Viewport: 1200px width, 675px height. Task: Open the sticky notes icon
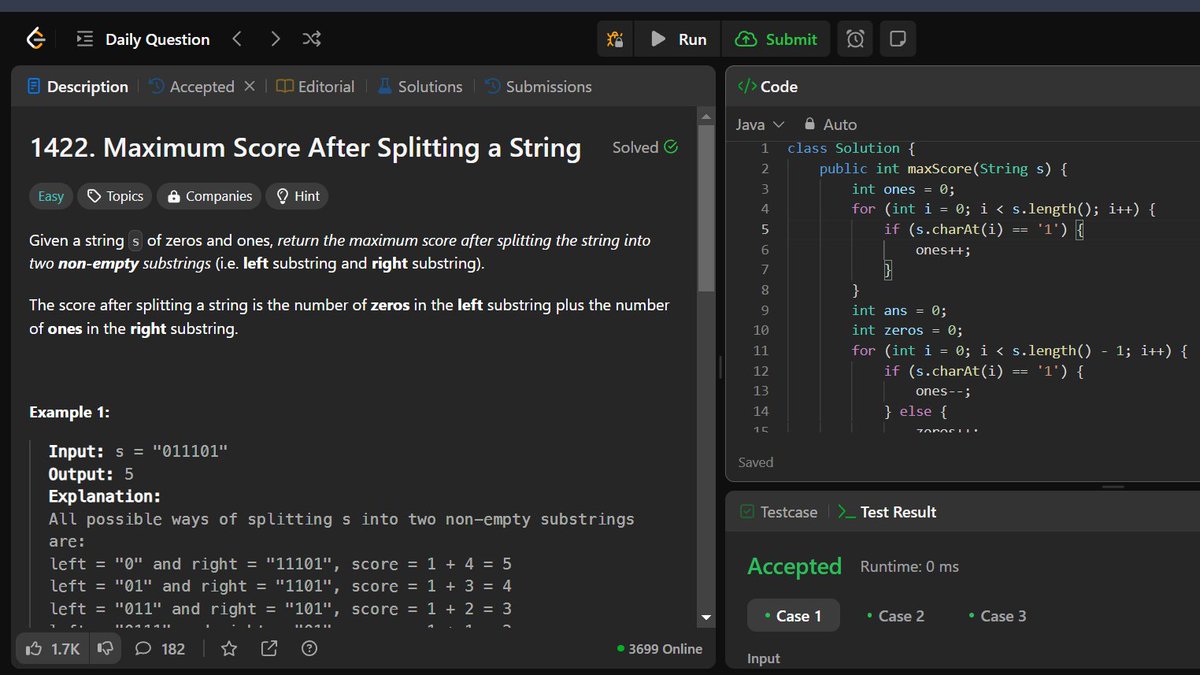coord(898,39)
